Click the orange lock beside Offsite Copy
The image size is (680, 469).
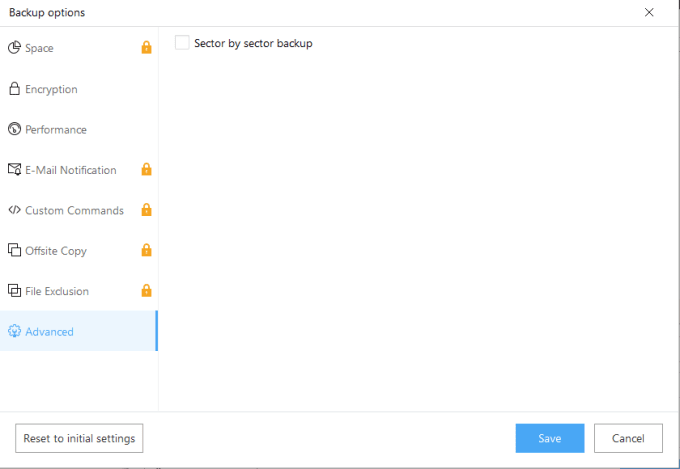coord(146,250)
